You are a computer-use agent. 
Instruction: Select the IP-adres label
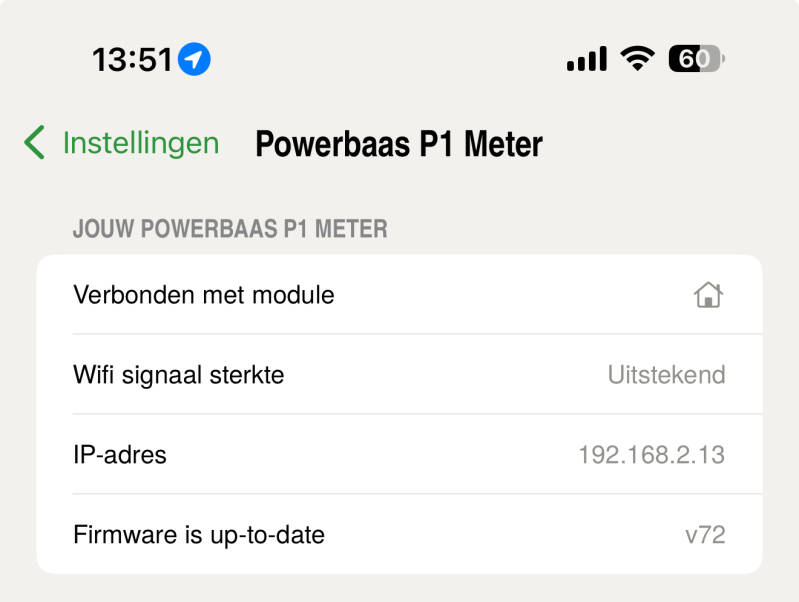[120, 455]
